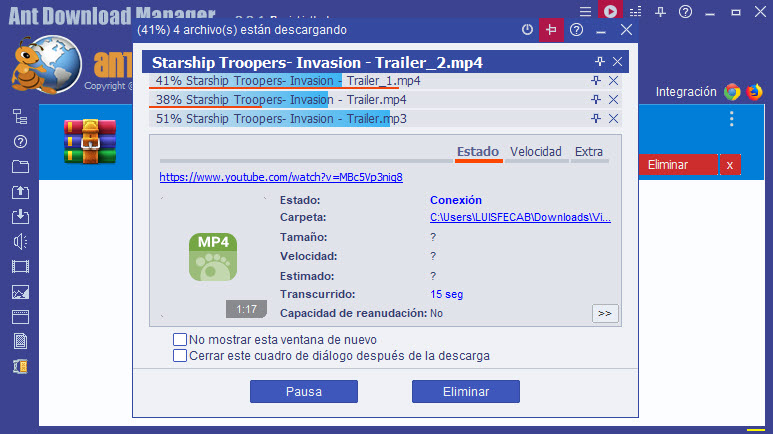Image resolution: width=773 pixels, height=434 pixels.
Task: Click the download arrow icon in sidebar
Action: [20, 217]
